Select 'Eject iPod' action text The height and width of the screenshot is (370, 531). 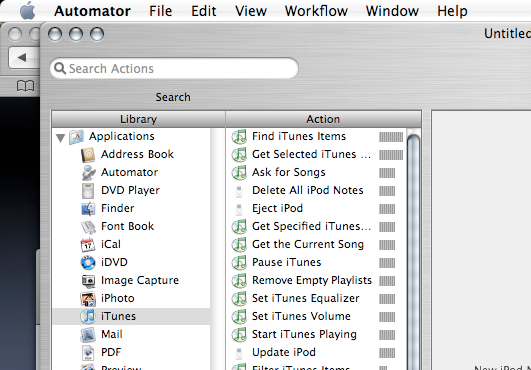pyautogui.click(x=278, y=209)
